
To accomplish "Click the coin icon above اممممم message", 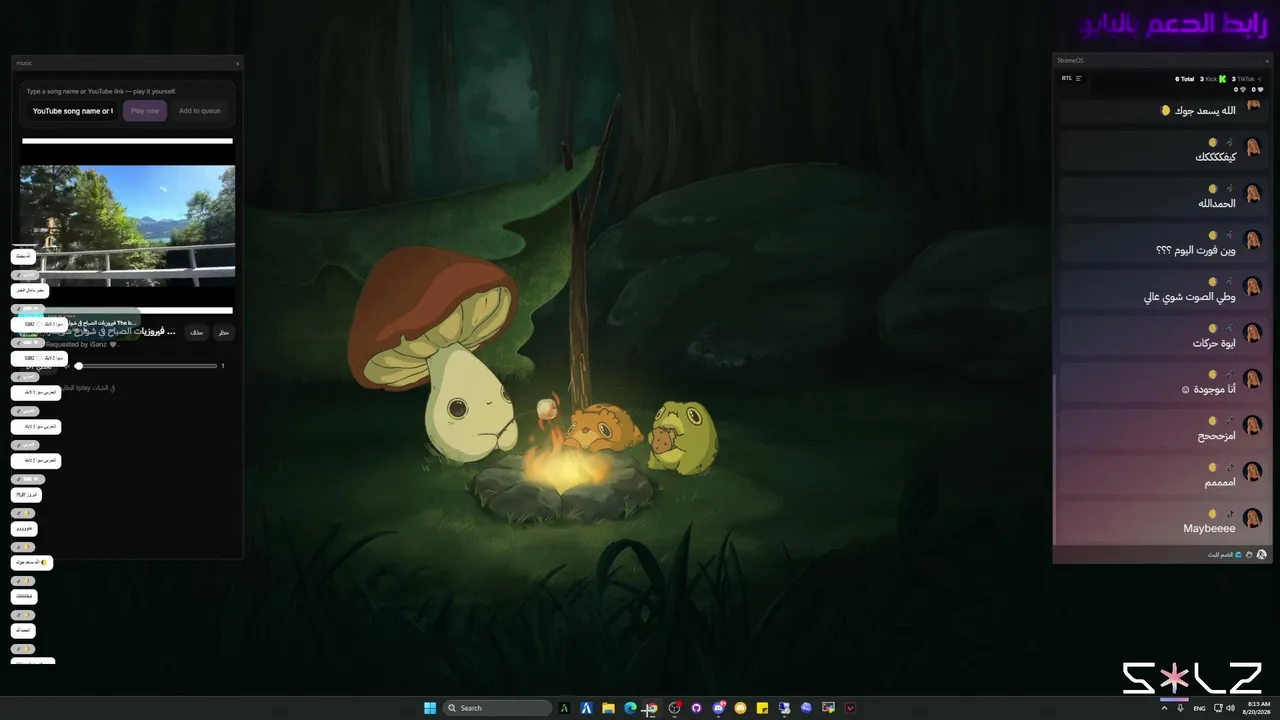I will click(1213, 467).
